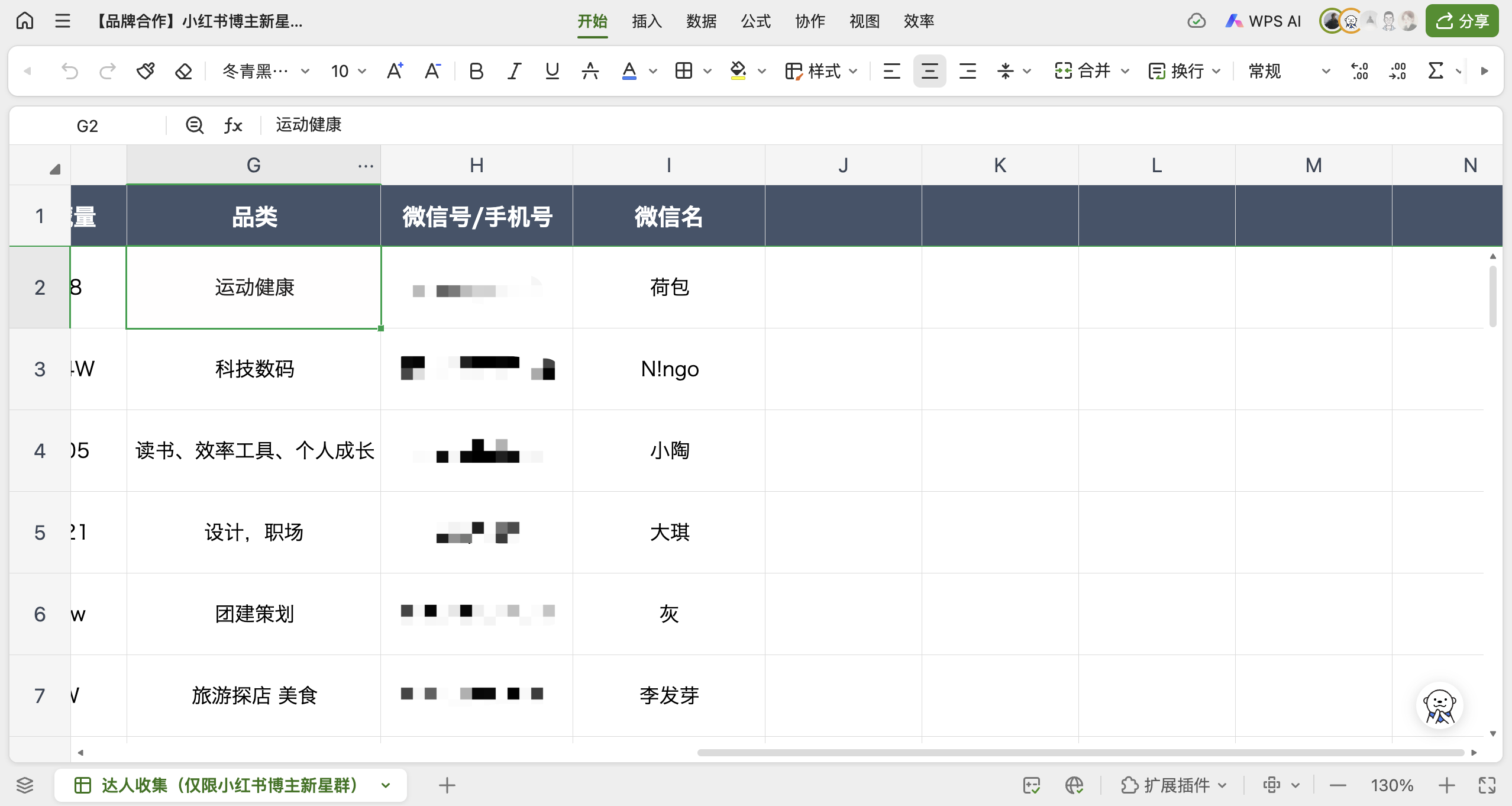
Task: Click the increase decimal places icon
Action: (x=1359, y=71)
